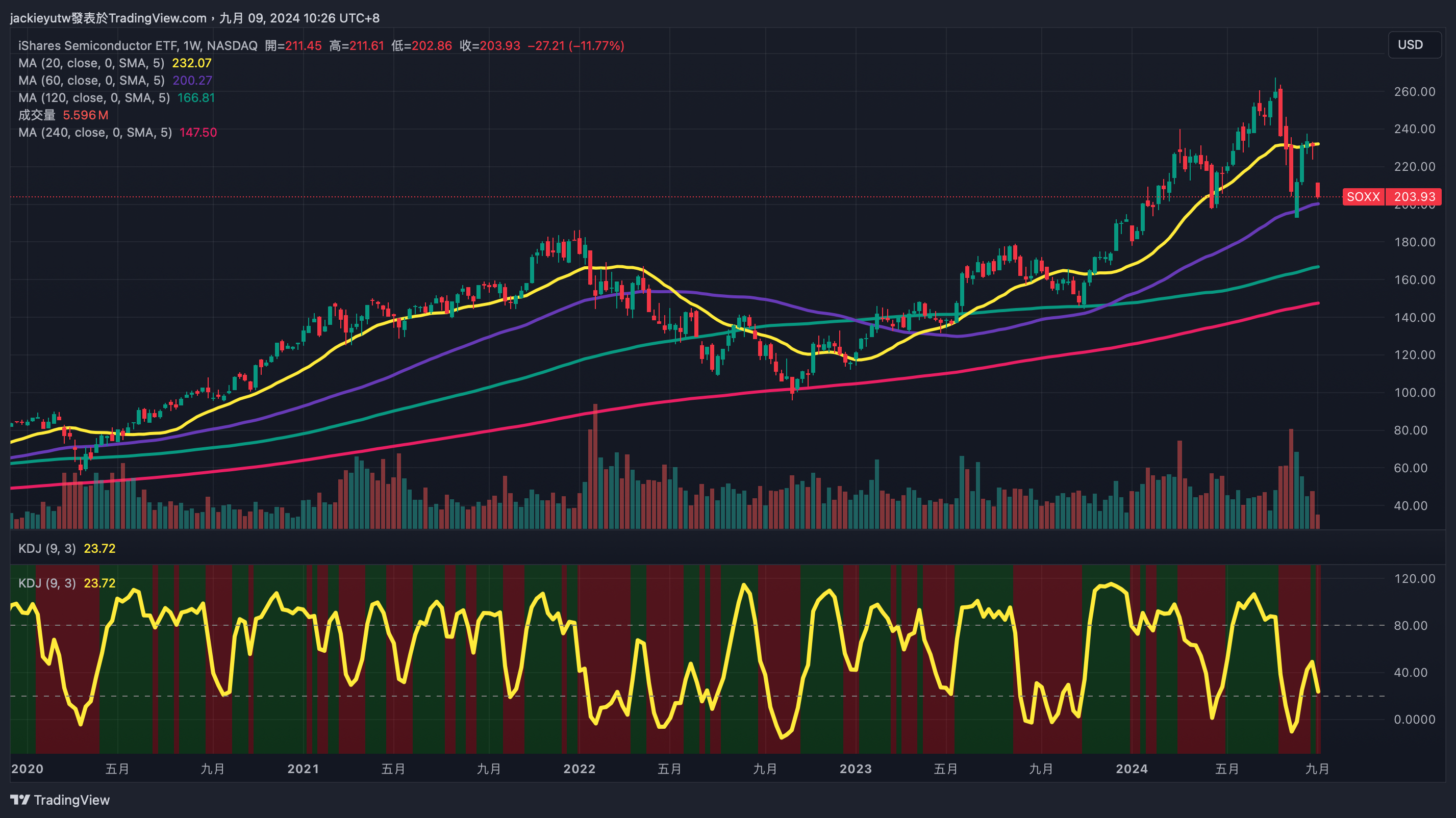Viewport: 1456px width, 818px height.
Task: Click the red SOXX ticker tag
Action: (x=1363, y=196)
